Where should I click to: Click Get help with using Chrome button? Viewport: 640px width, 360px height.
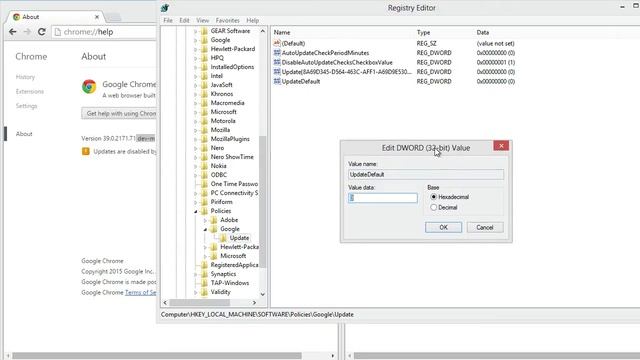[x=119, y=113]
